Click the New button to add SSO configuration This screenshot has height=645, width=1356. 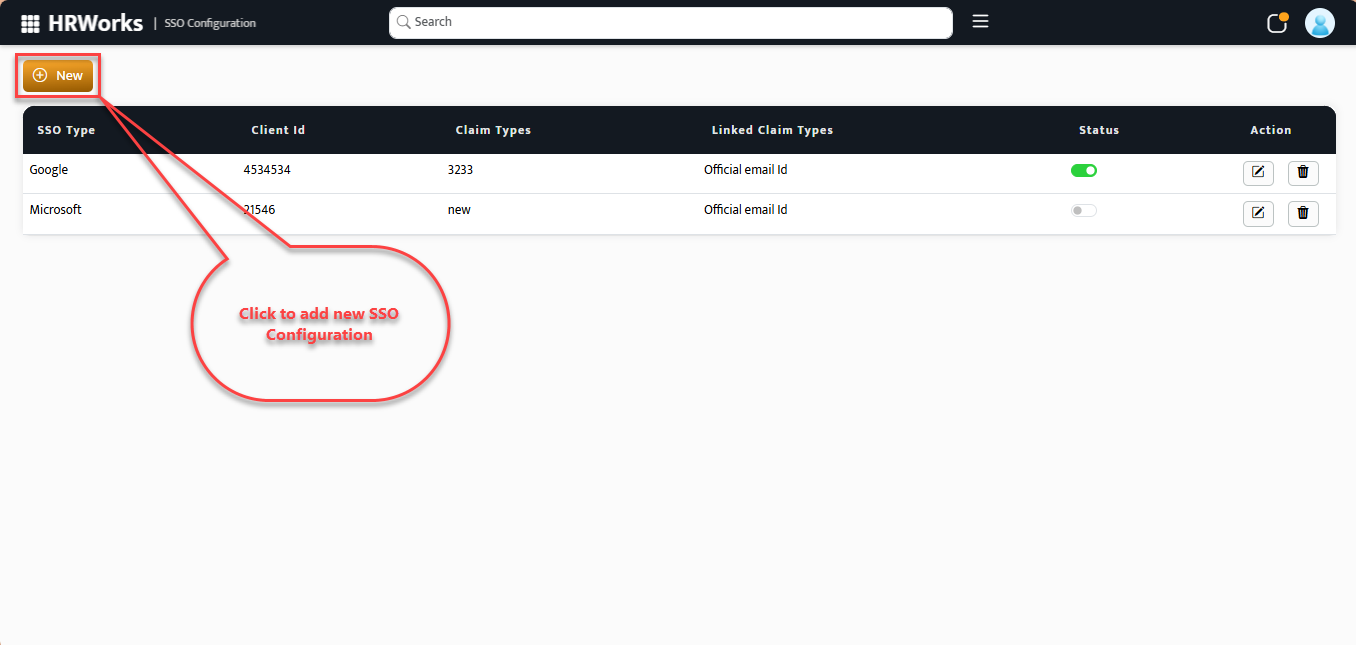coord(57,74)
